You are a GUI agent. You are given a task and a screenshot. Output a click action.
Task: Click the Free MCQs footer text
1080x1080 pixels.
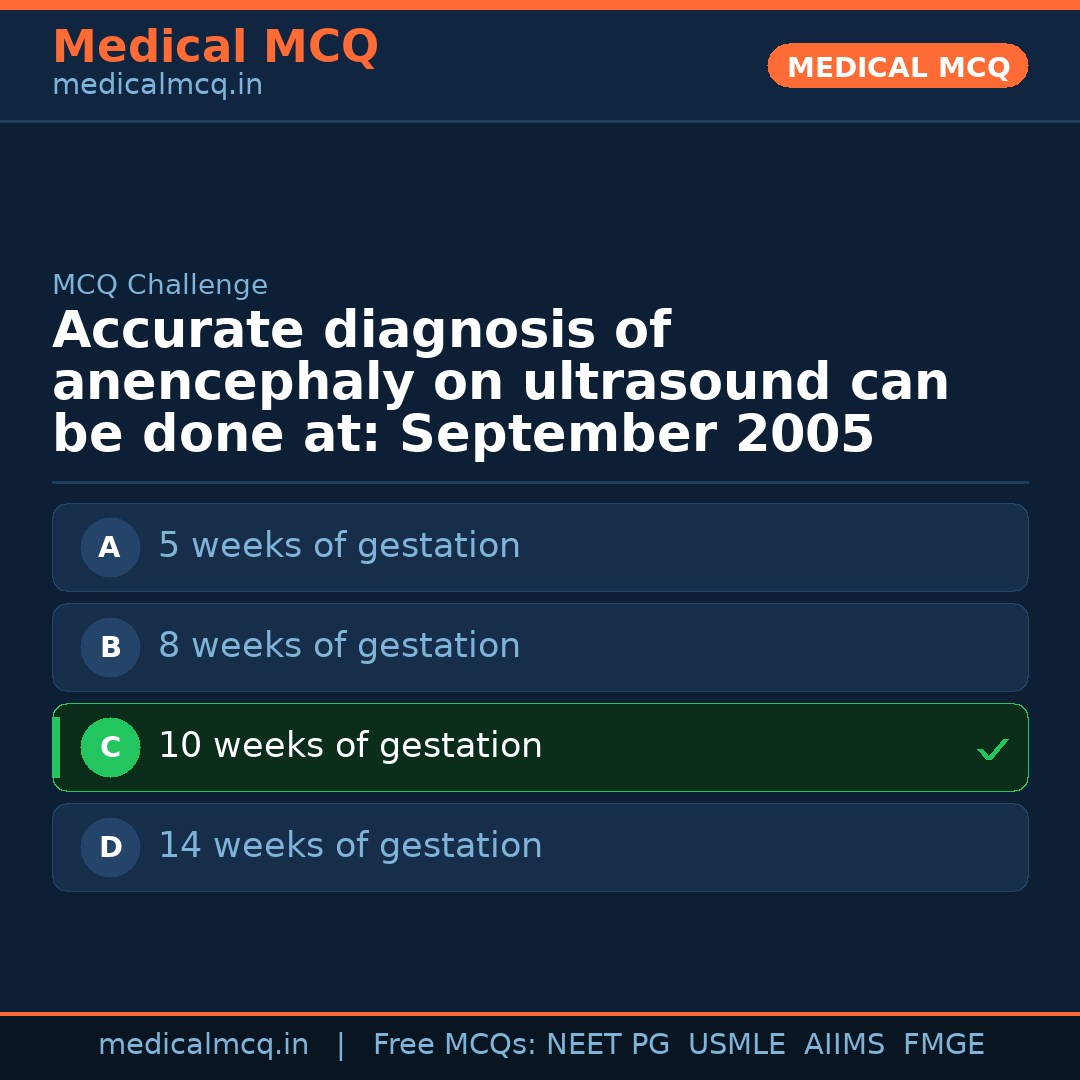point(454,1045)
